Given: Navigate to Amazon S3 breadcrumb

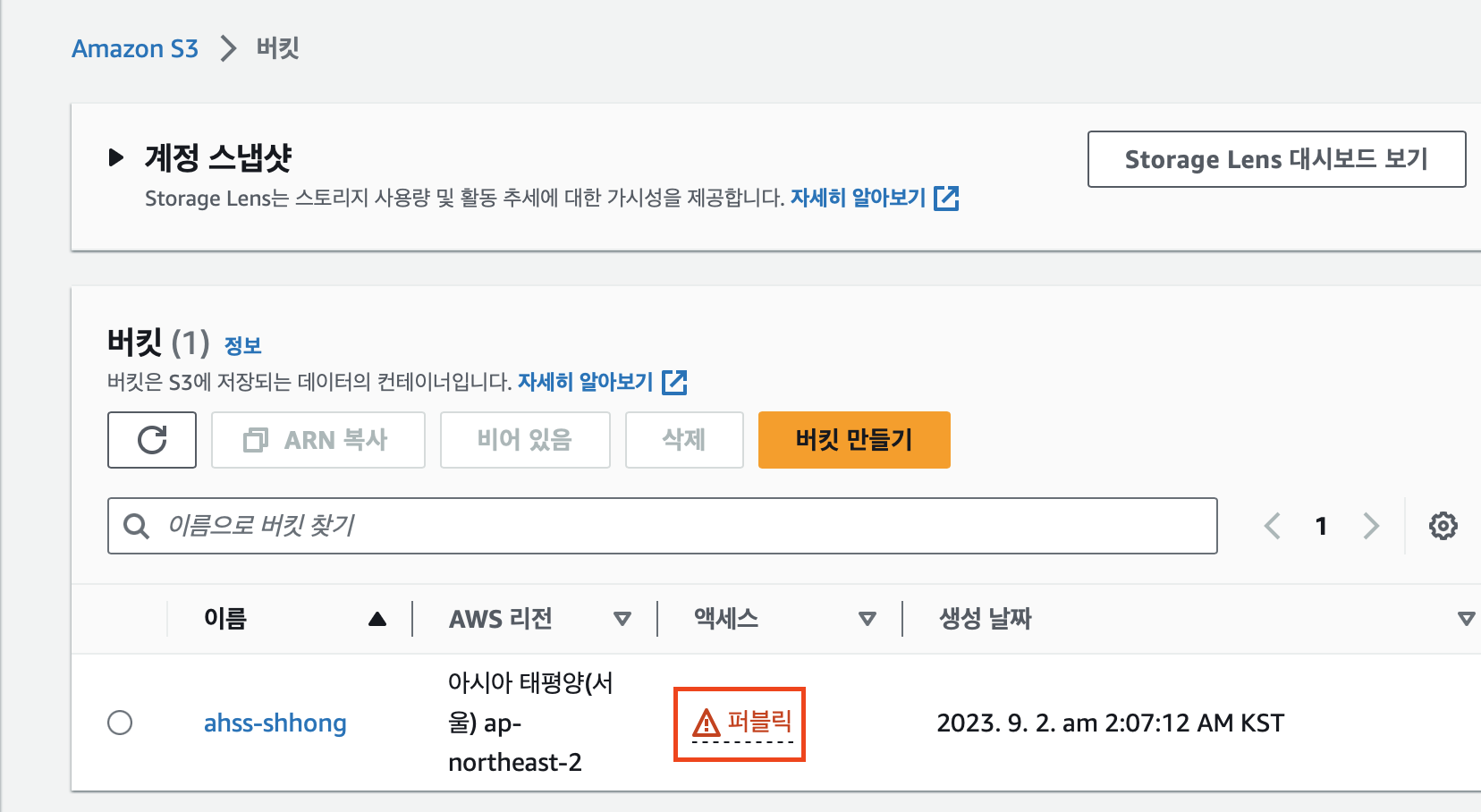Looking at the screenshot, I should 135,48.
